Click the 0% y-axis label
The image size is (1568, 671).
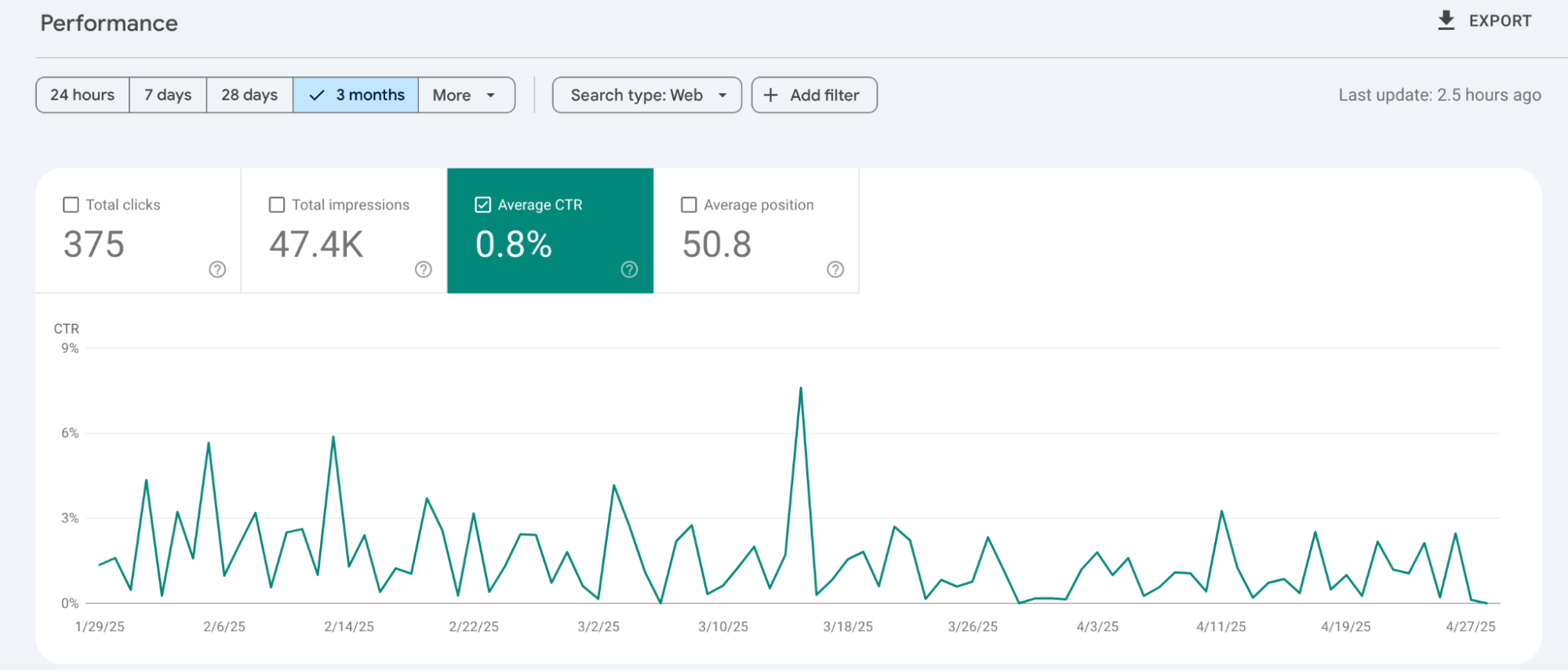[70, 604]
